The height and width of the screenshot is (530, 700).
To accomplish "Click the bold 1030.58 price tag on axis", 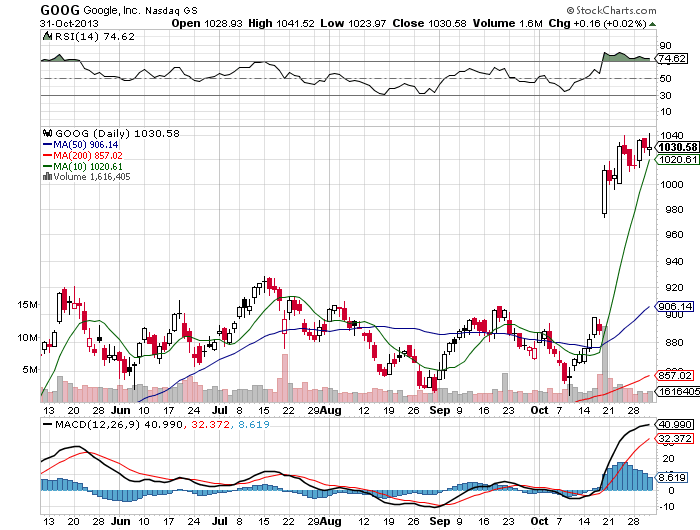I will coord(678,147).
